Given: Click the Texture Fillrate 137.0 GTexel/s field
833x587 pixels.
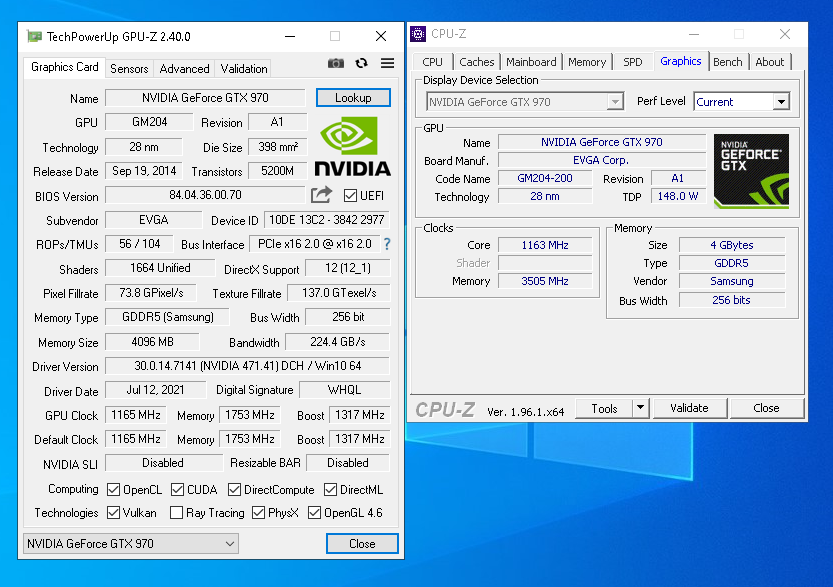Looking at the screenshot, I should tap(339, 293).
